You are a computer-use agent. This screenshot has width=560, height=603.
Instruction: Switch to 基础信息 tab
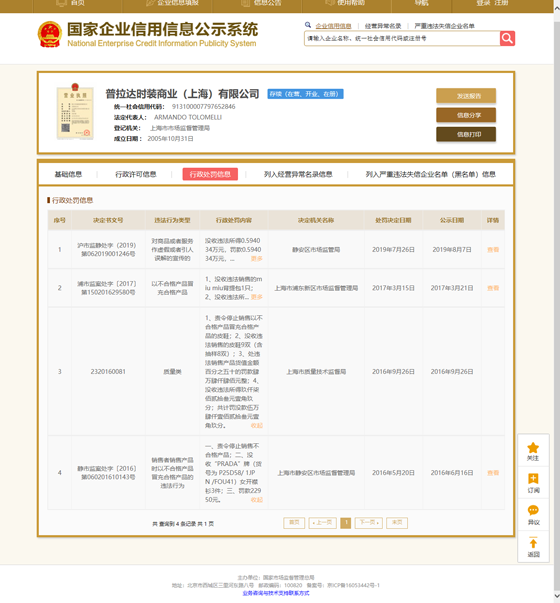(68, 174)
